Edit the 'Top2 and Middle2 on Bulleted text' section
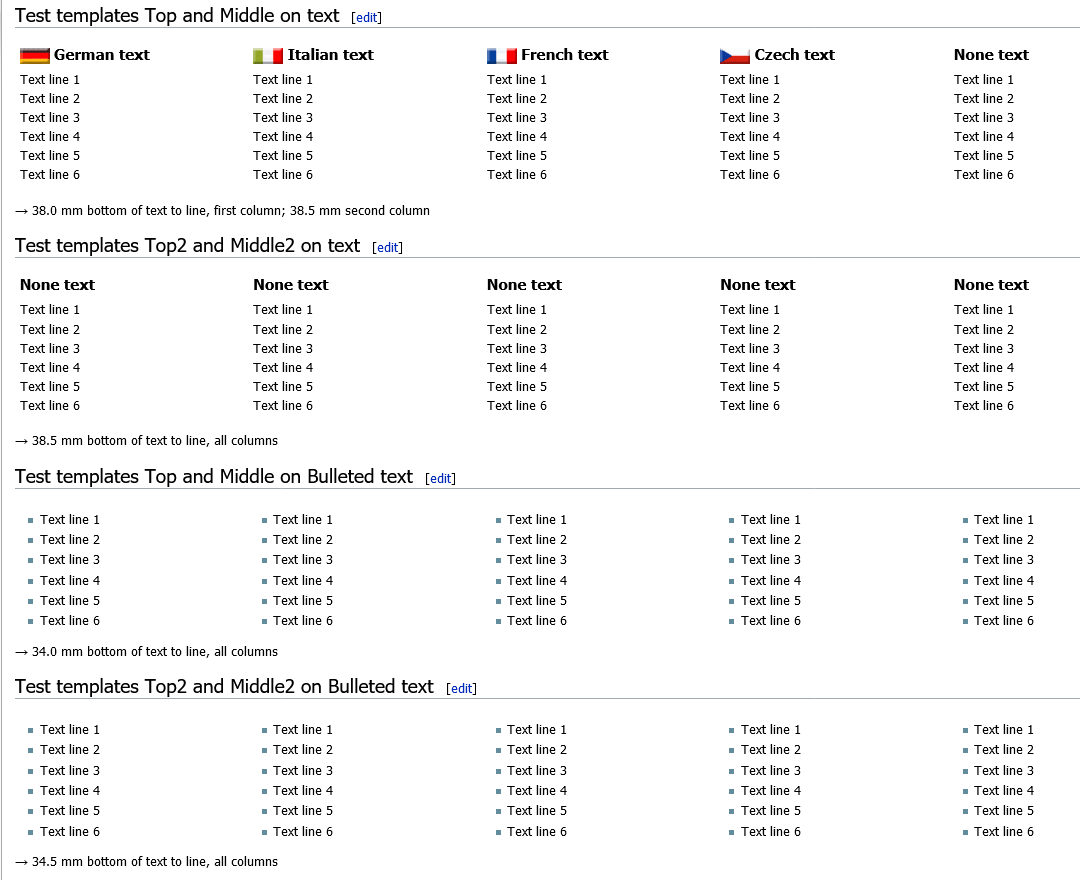Image resolution: width=1080 pixels, height=880 pixels. coord(461,689)
